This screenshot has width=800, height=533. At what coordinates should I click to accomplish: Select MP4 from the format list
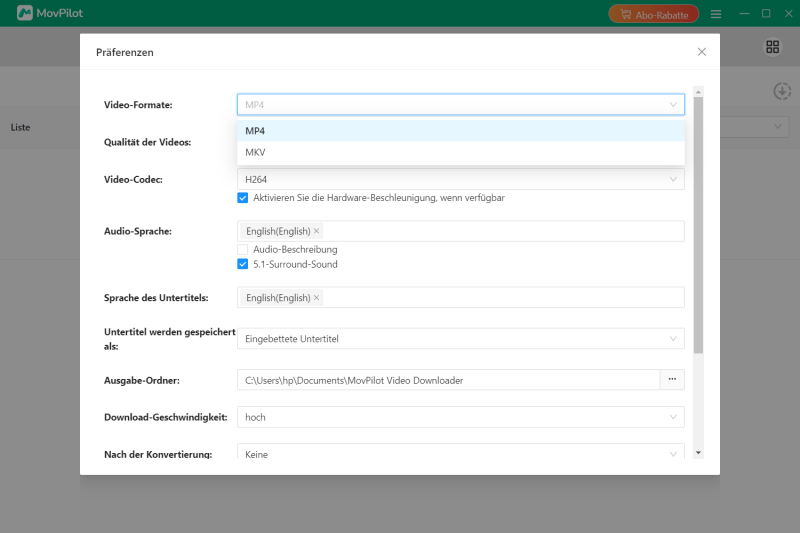click(461, 131)
